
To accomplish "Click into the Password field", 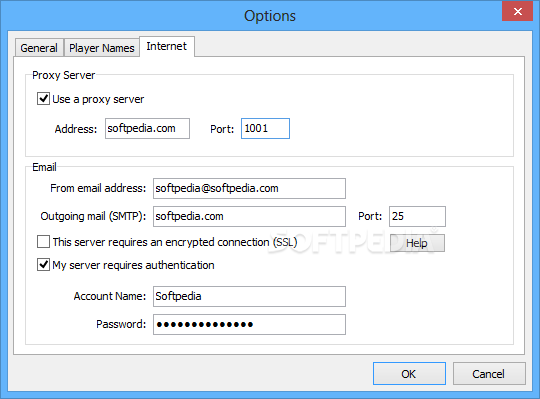I will [249, 324].
